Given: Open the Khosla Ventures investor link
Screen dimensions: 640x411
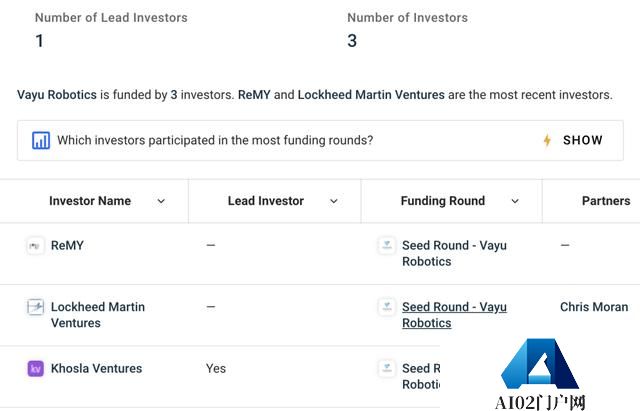Looking at the screenshot, I should pyautogui.click(x=96, y=369).
